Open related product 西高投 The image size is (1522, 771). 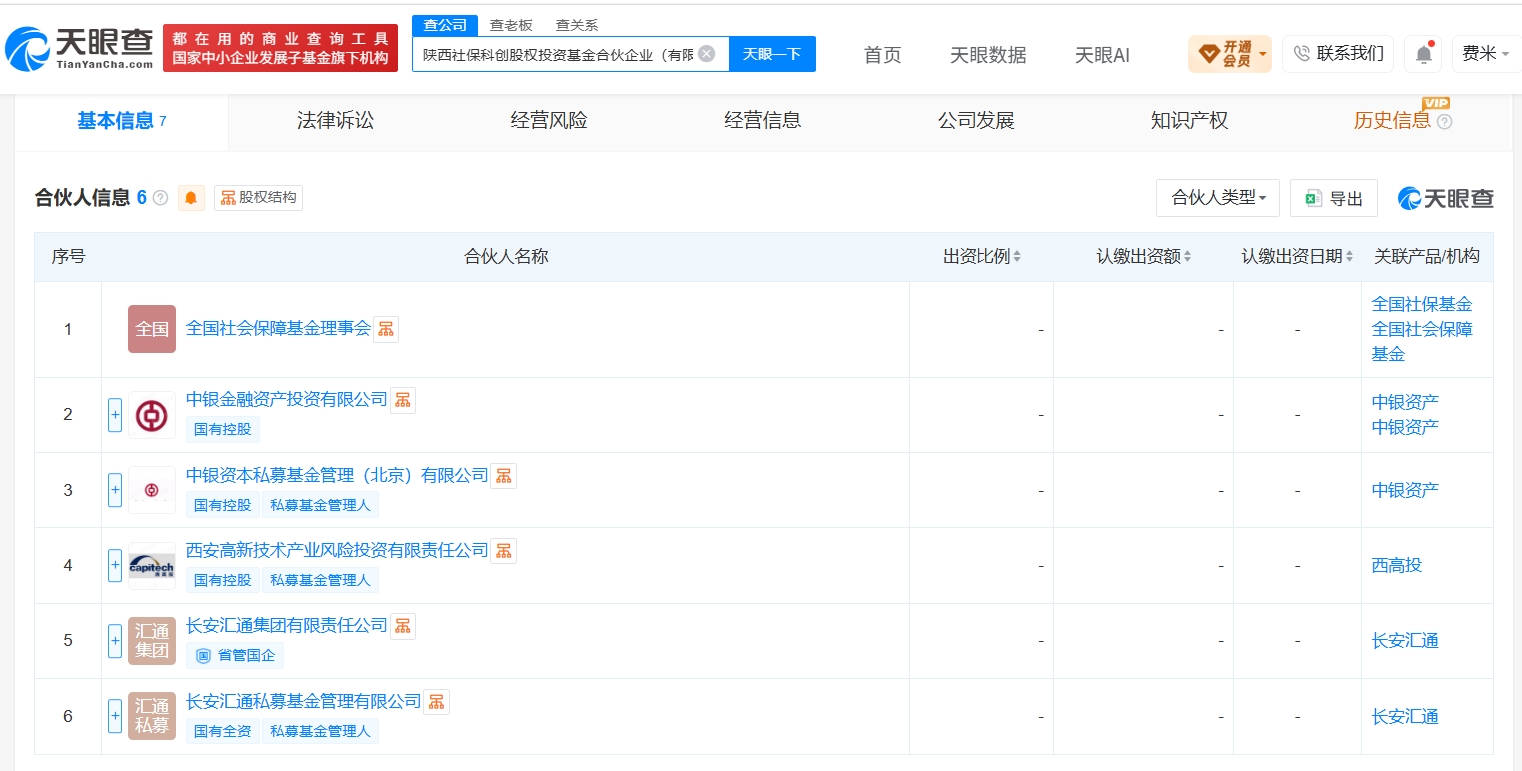1397,565
